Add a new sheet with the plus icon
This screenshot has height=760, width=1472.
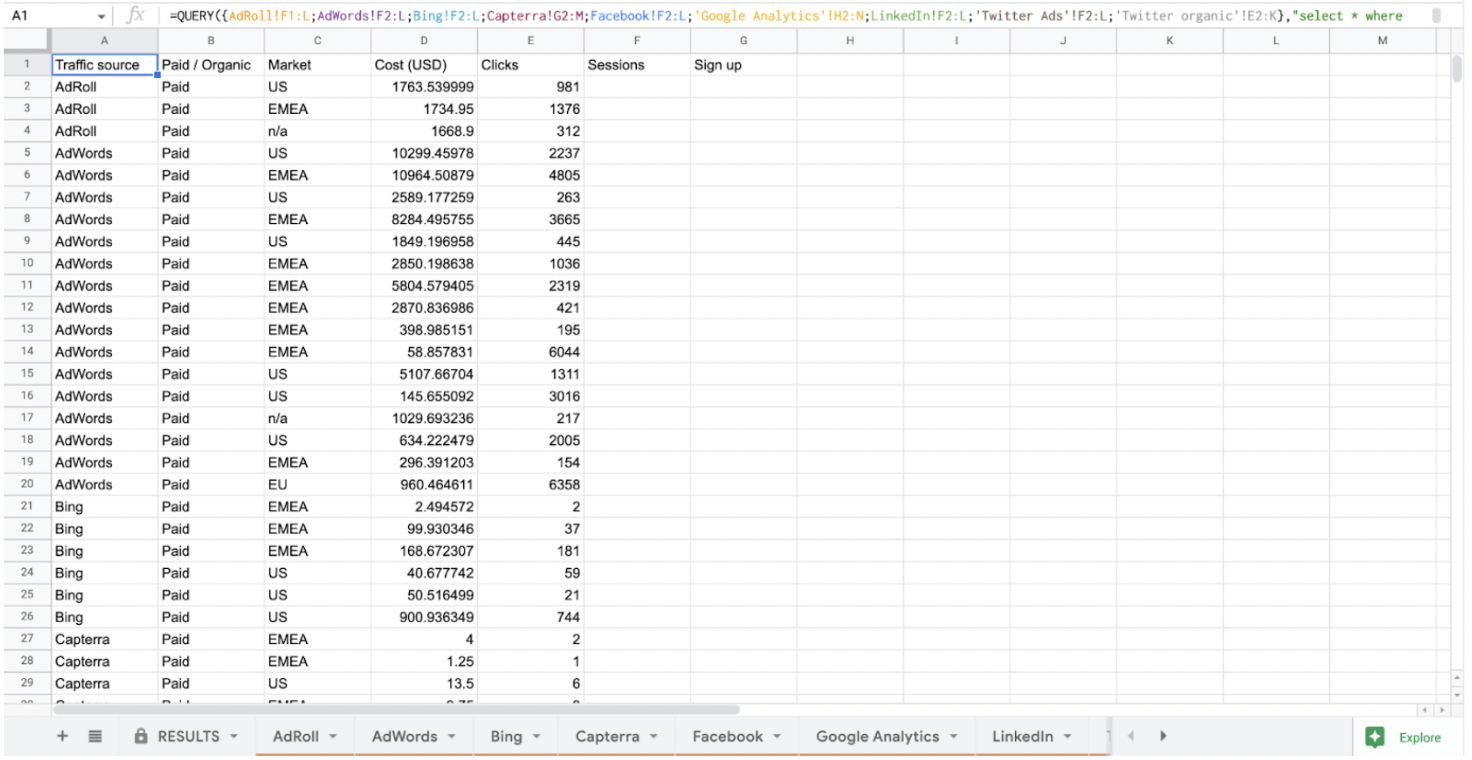(62, 736)
